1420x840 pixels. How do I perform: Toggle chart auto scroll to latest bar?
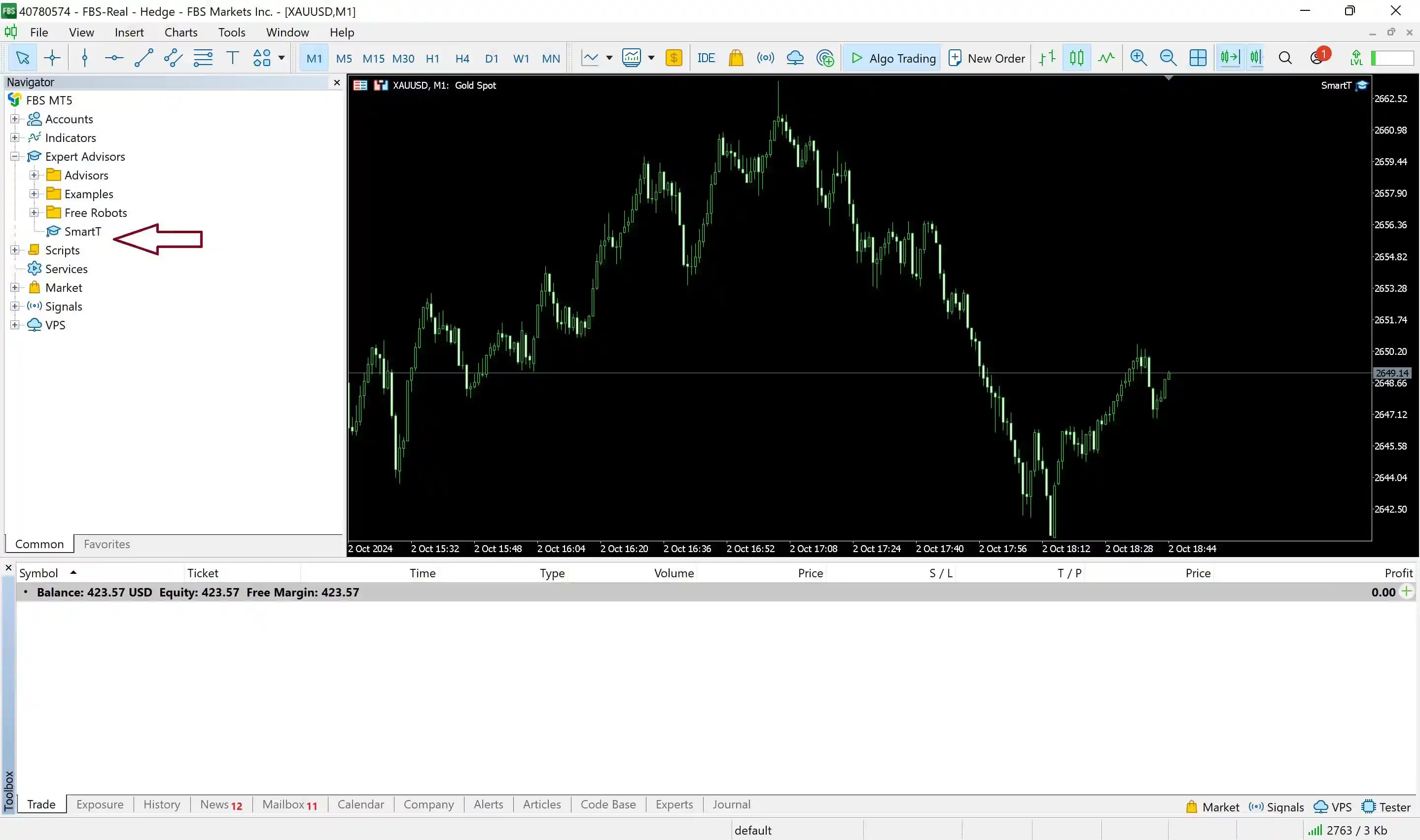point(1229,58)
